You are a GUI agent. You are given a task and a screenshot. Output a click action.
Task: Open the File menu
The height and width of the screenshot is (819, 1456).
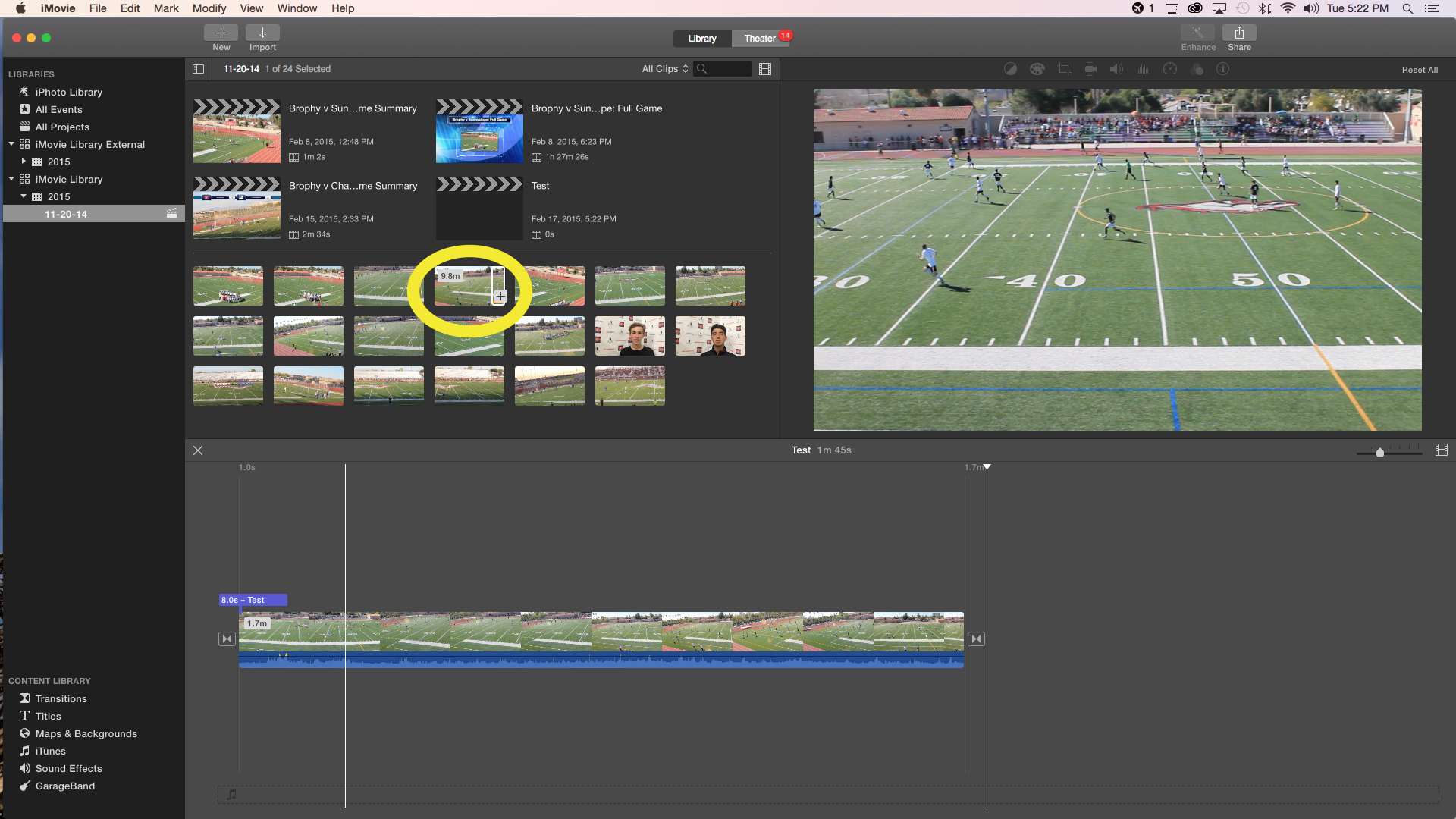pyautogui.click(x=98, y=8)
